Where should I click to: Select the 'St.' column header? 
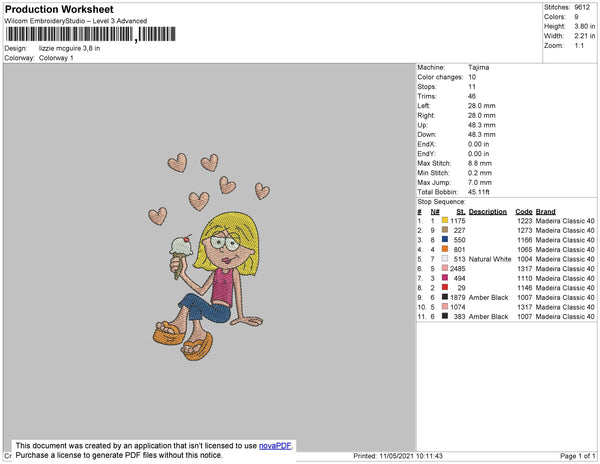(461, 212)
